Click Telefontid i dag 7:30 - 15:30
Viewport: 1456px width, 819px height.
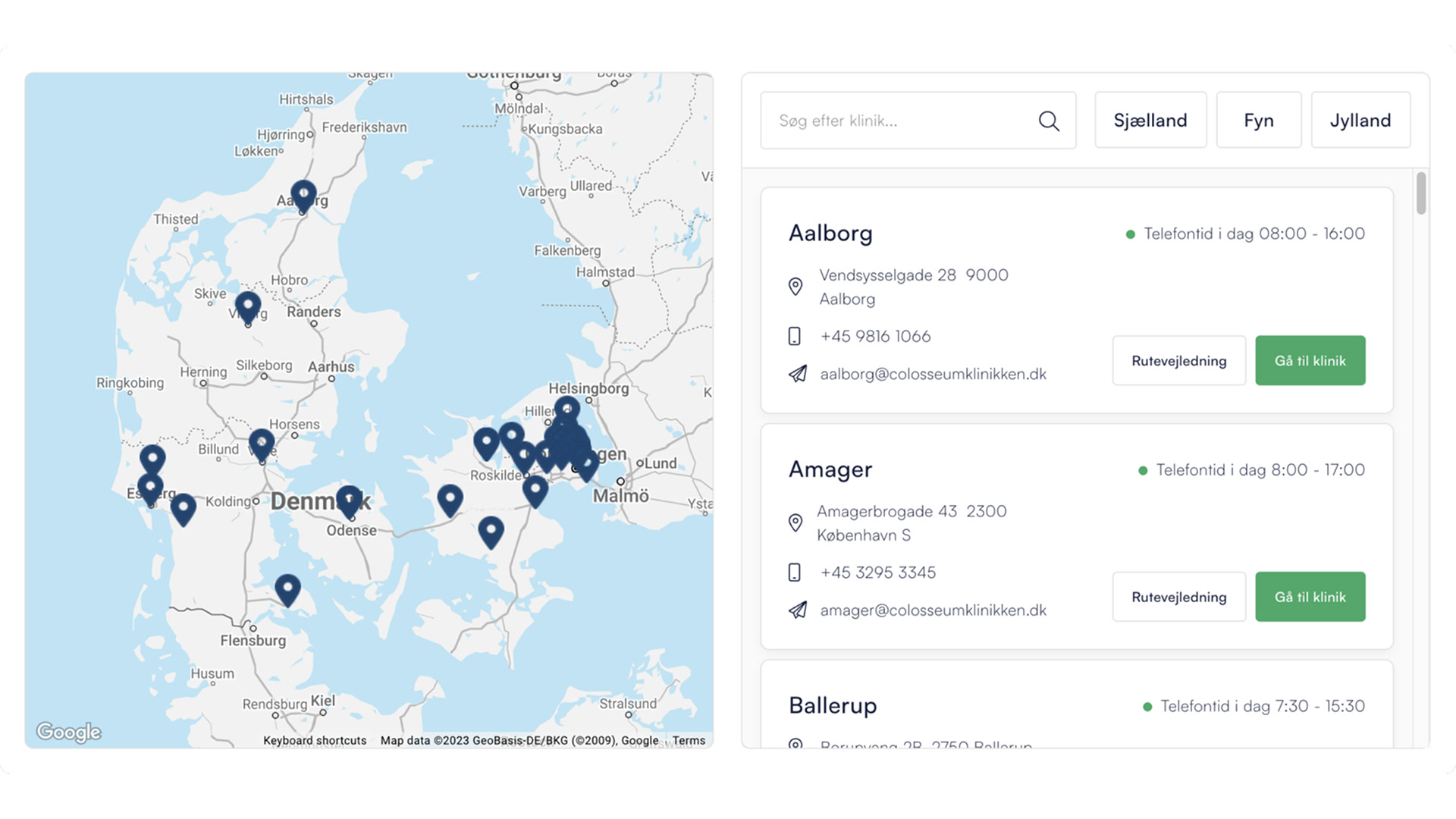(x=1263, y=706)
